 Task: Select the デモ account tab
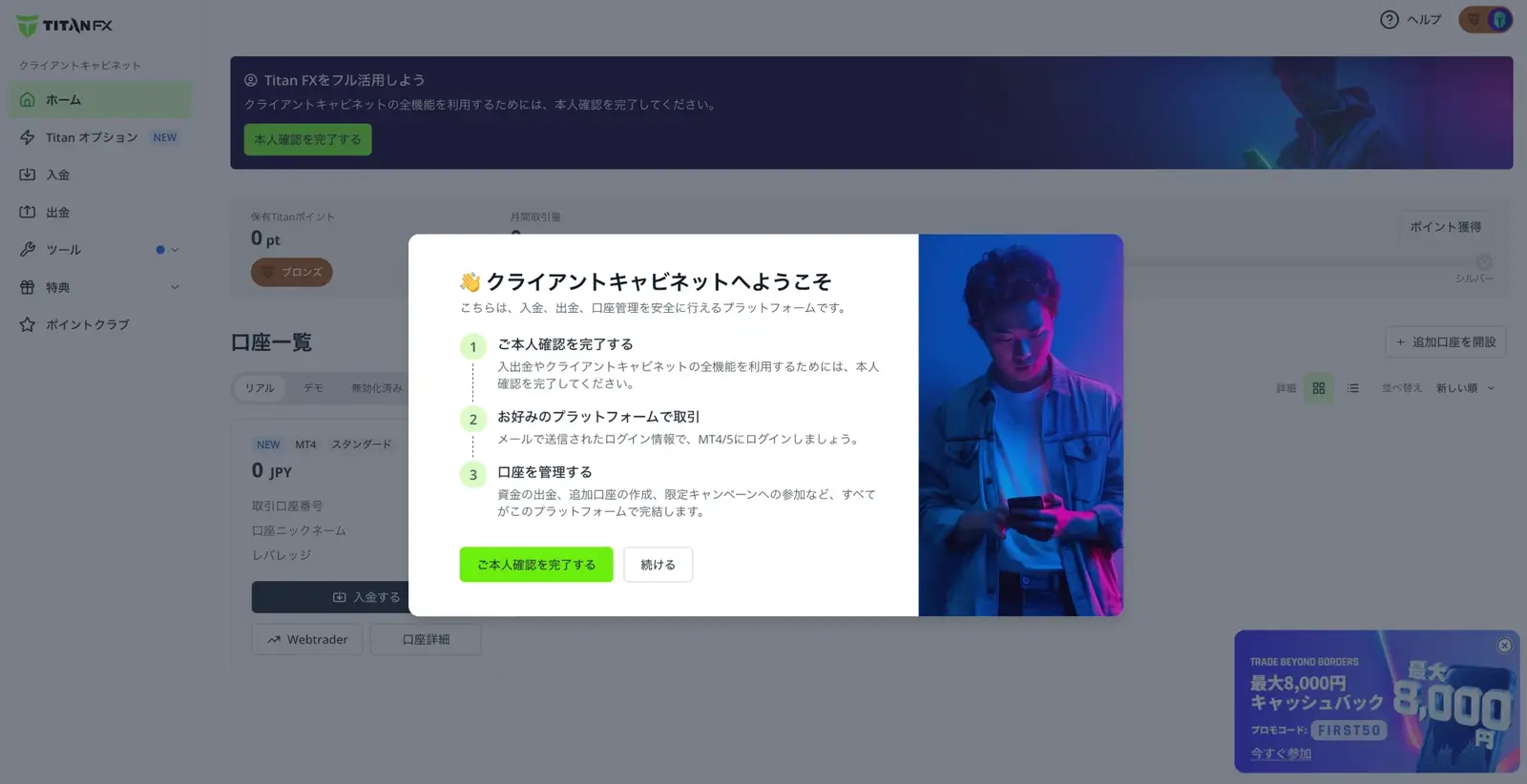click(x=313, y=388)
